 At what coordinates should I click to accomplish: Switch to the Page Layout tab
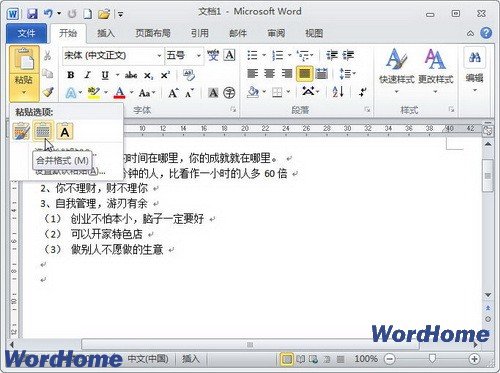click(x=153, y=33)
